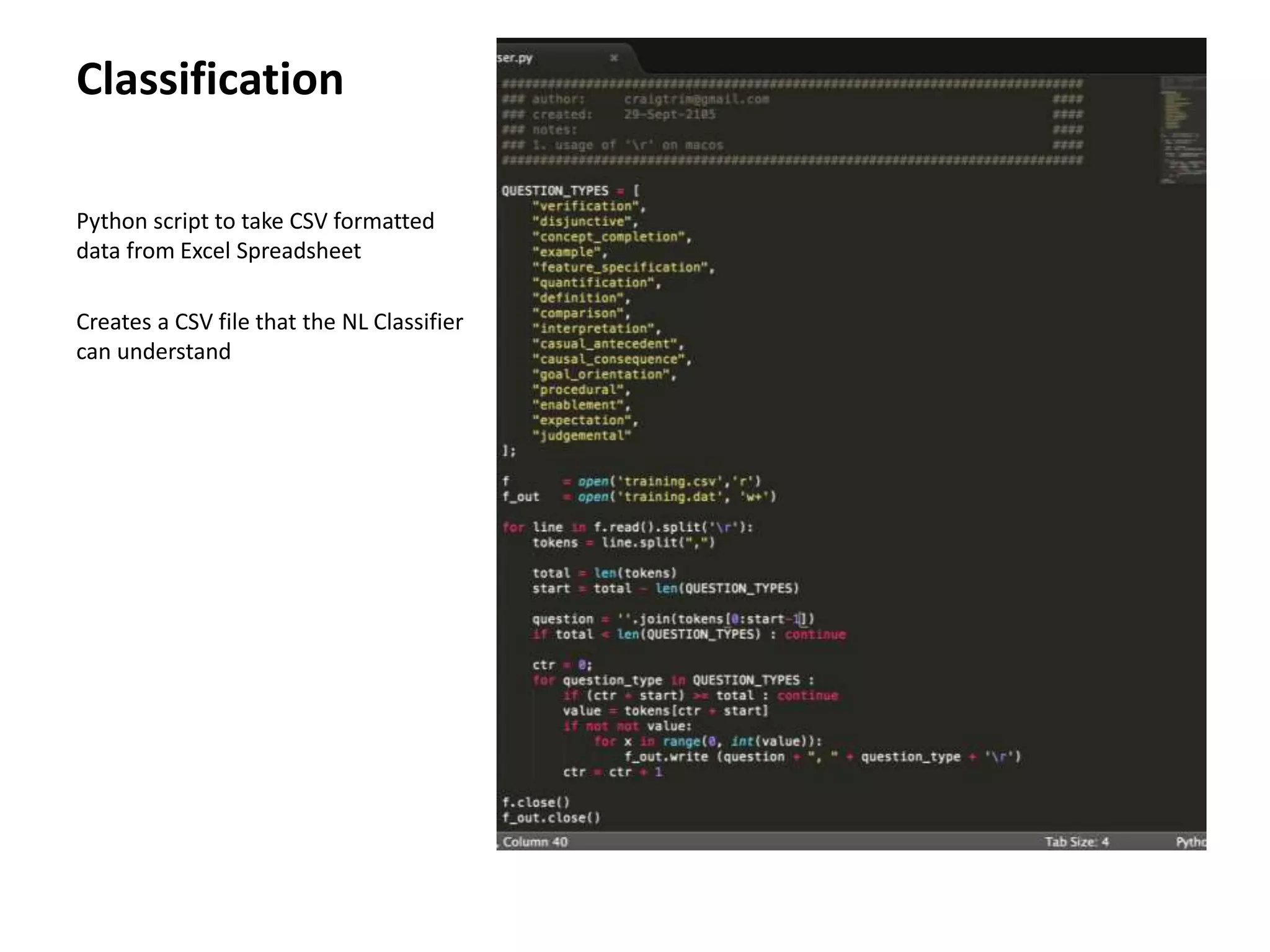Click the for line in f.read().split line
1270x952 pixels.
pyautogui.click(x=627, y=527)
